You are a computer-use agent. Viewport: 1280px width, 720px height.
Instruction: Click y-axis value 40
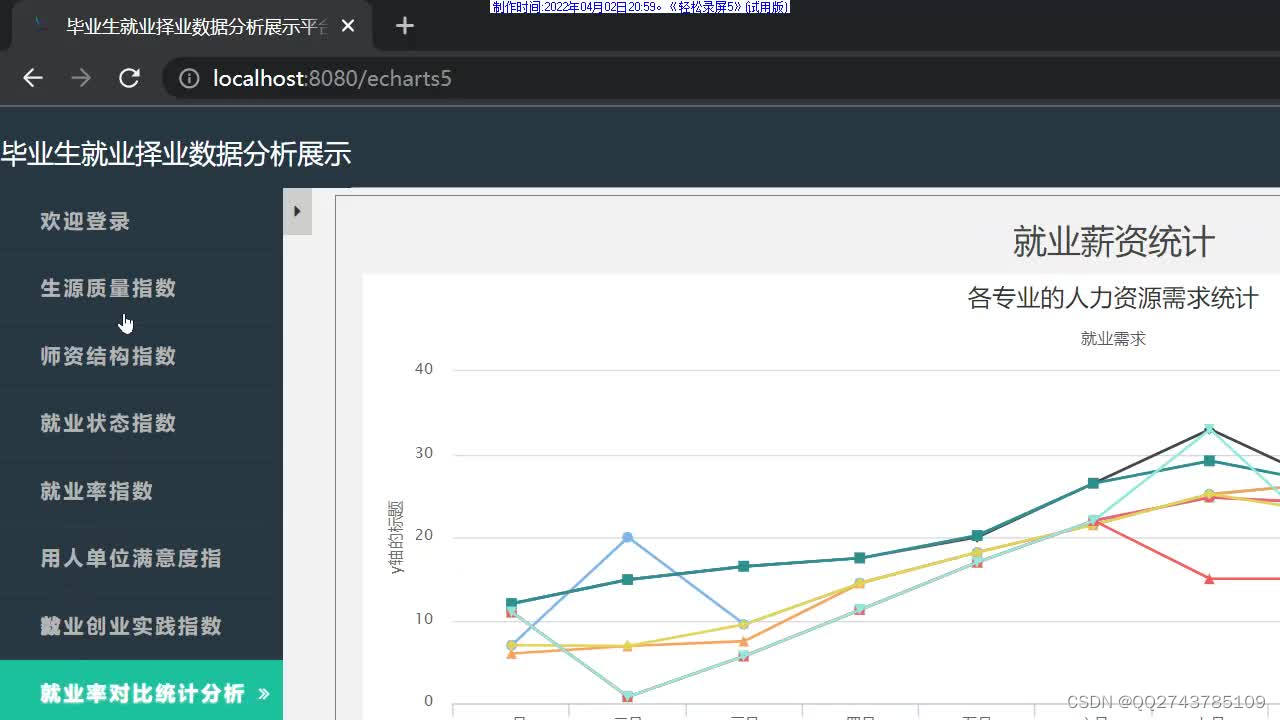(424, 369)
